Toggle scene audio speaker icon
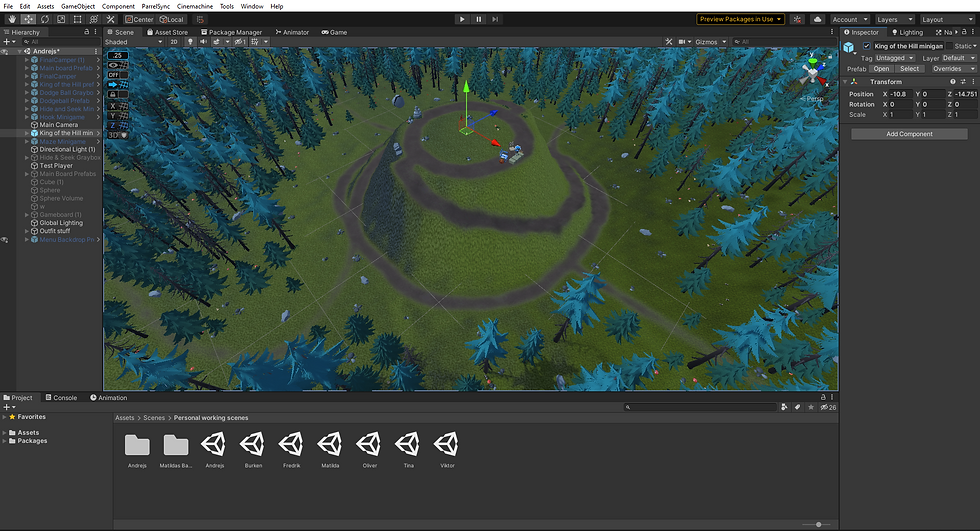The image size is (980, 531). tap(203, 42)
